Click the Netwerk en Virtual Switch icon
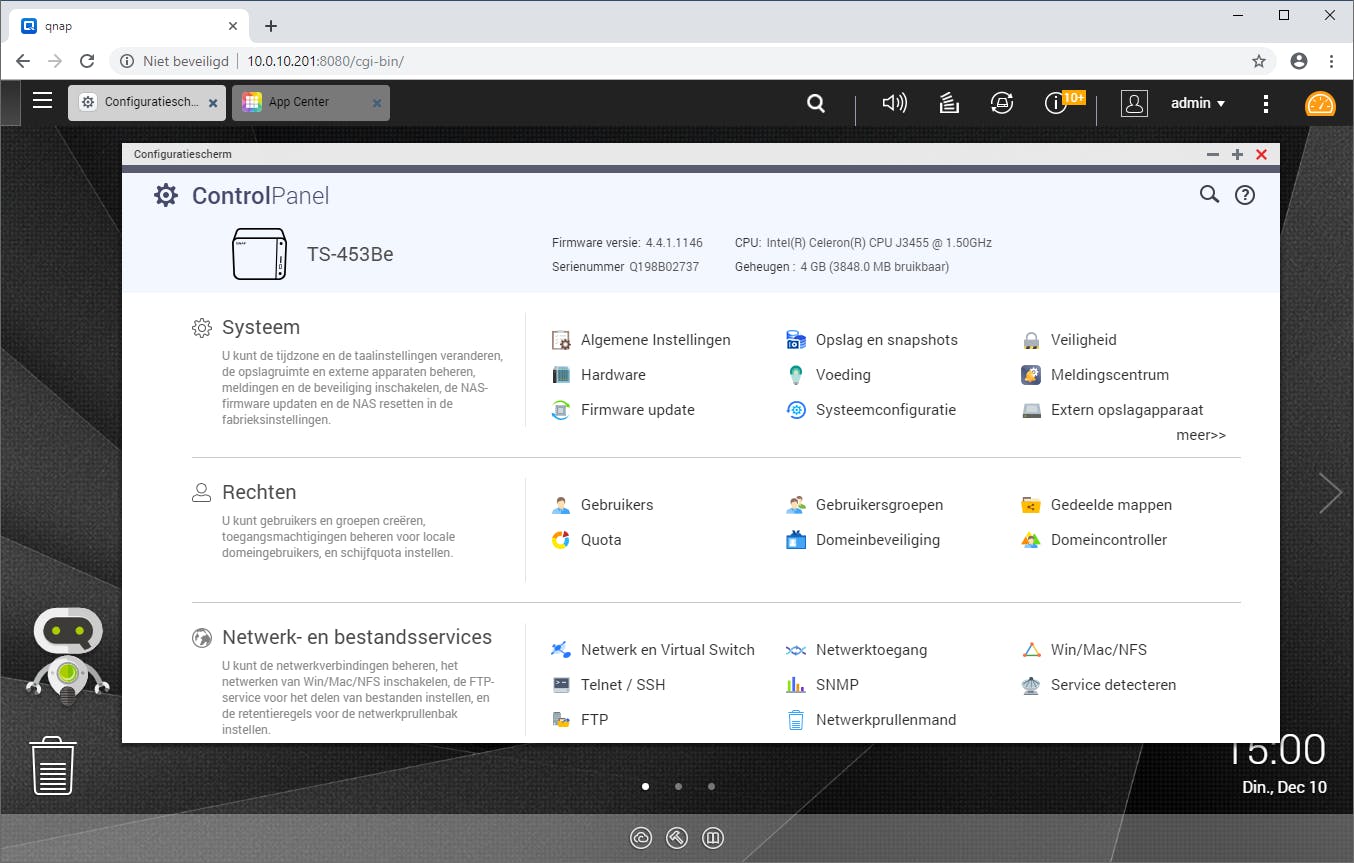The image size is (1354, 863). 561,650
